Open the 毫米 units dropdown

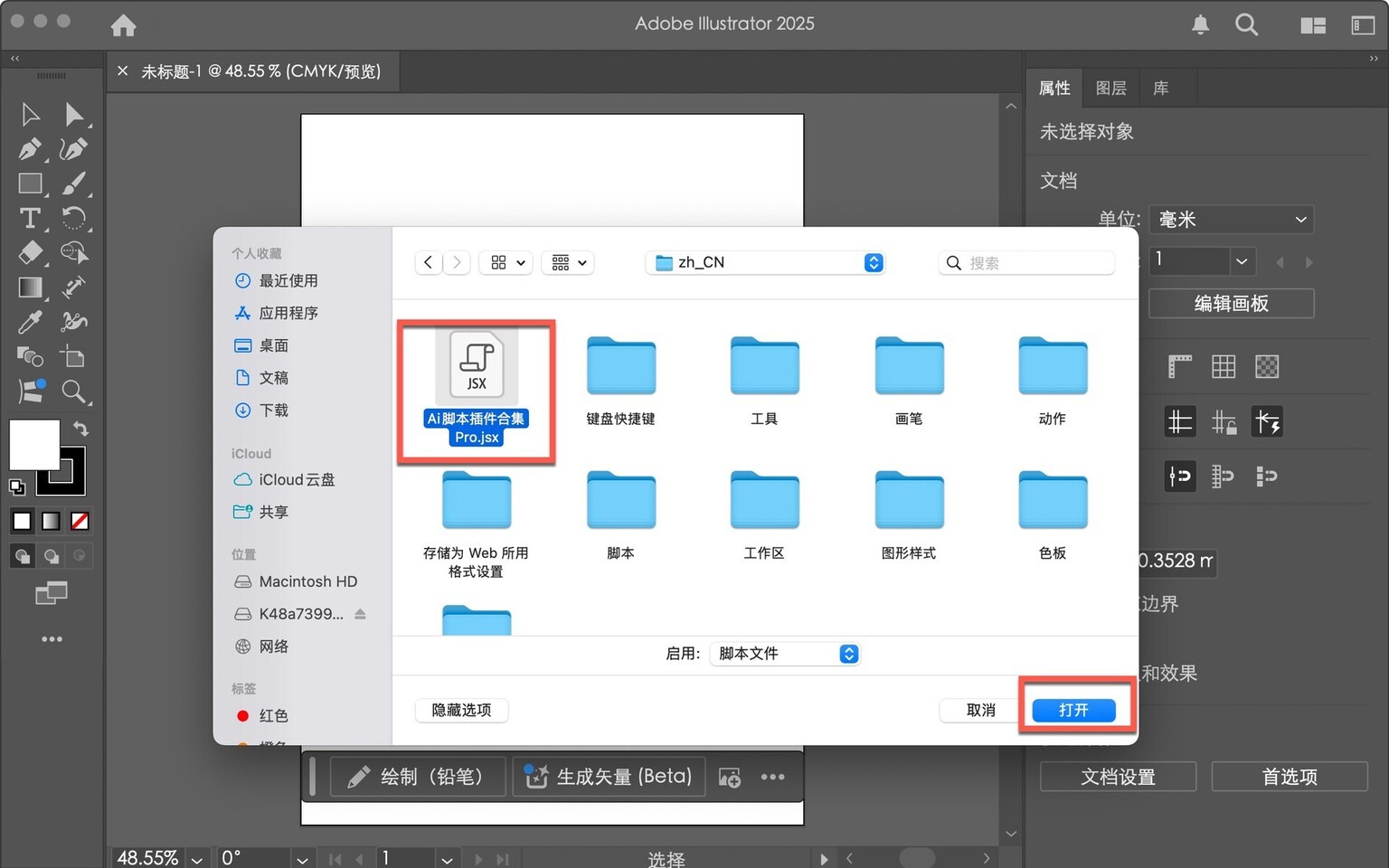pos(1232,220)
